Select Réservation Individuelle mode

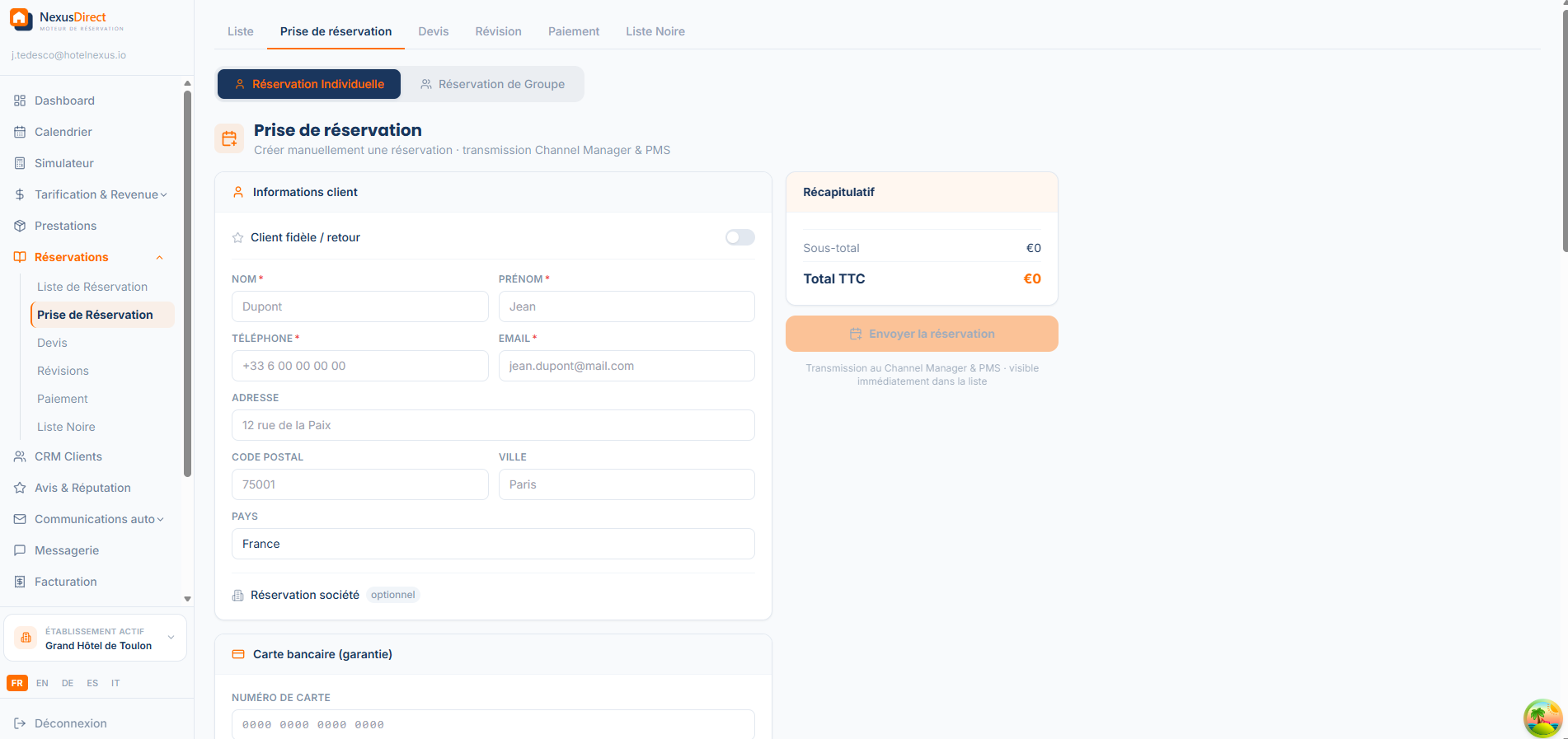(309, 84)
